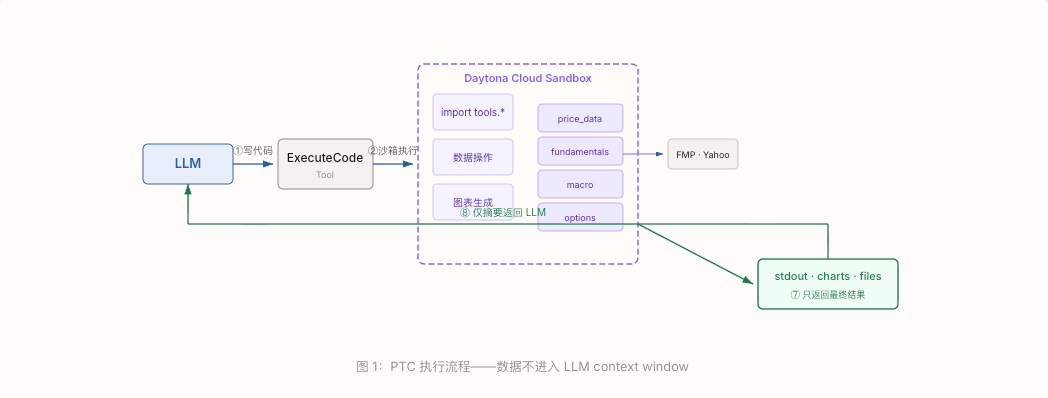Select the ExecuteCode Tool node
The height and width of the screenshot is (398, 1048).
click(325, 164)
